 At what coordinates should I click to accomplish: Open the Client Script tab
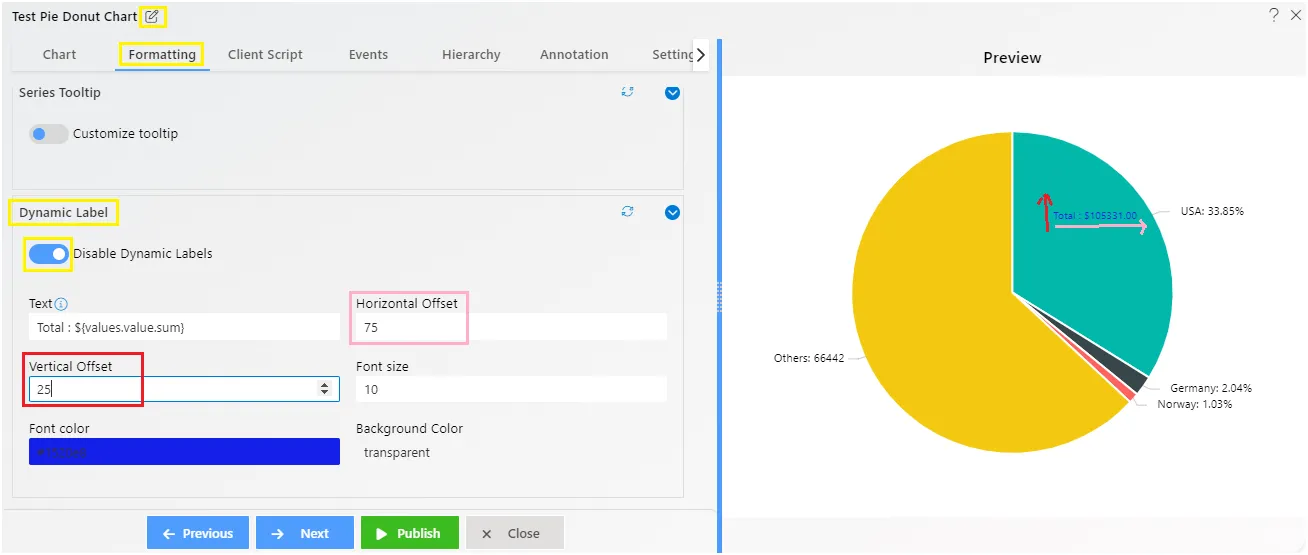coord(265,55)
